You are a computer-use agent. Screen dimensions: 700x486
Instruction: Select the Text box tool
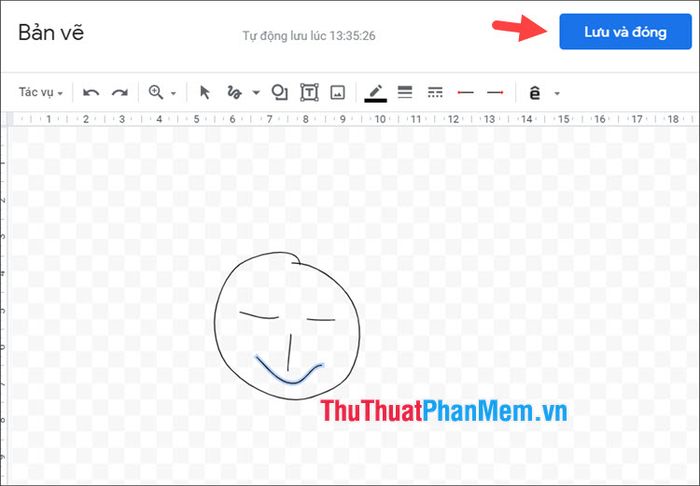(309, 92)
